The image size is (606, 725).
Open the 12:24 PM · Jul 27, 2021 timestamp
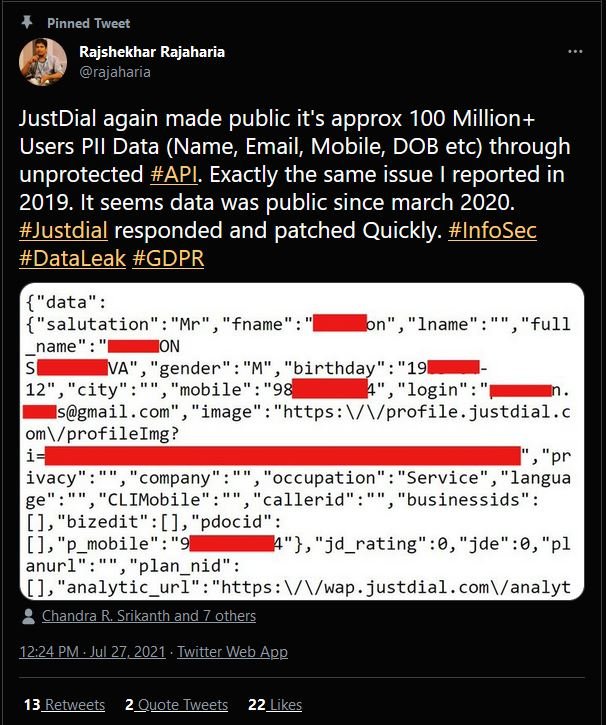93,652
